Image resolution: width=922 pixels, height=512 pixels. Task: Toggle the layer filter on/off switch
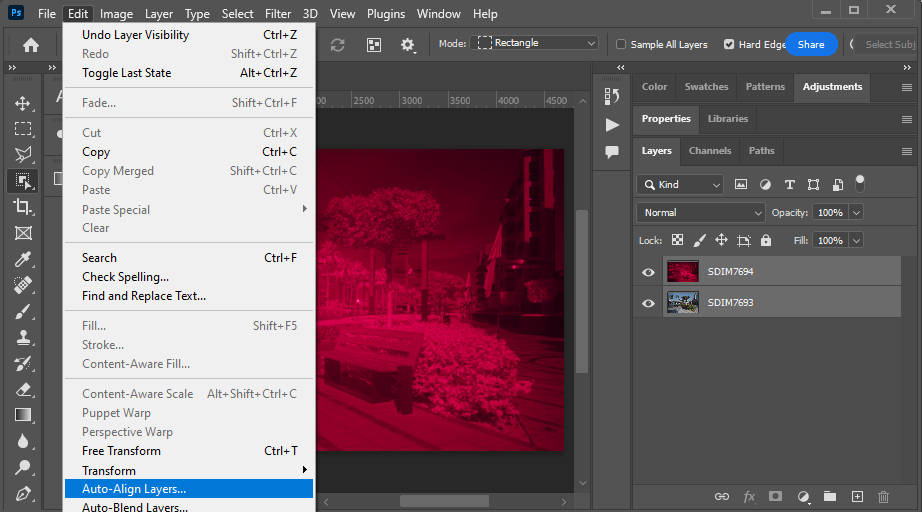(x=860, y=183)
